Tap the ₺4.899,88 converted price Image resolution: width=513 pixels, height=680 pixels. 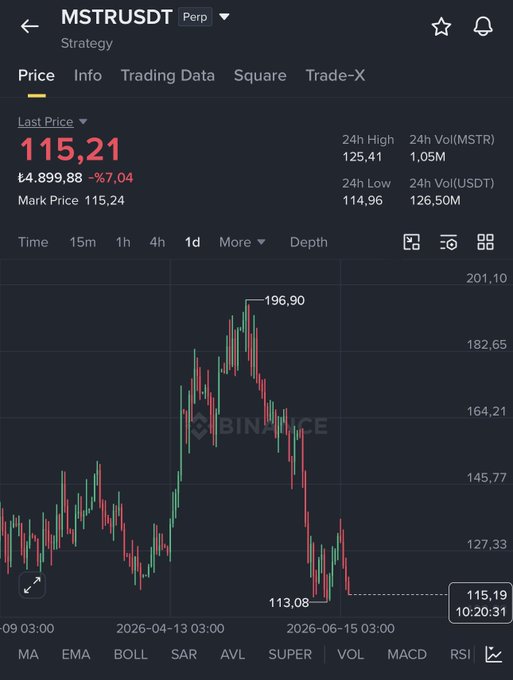(50, 178)
